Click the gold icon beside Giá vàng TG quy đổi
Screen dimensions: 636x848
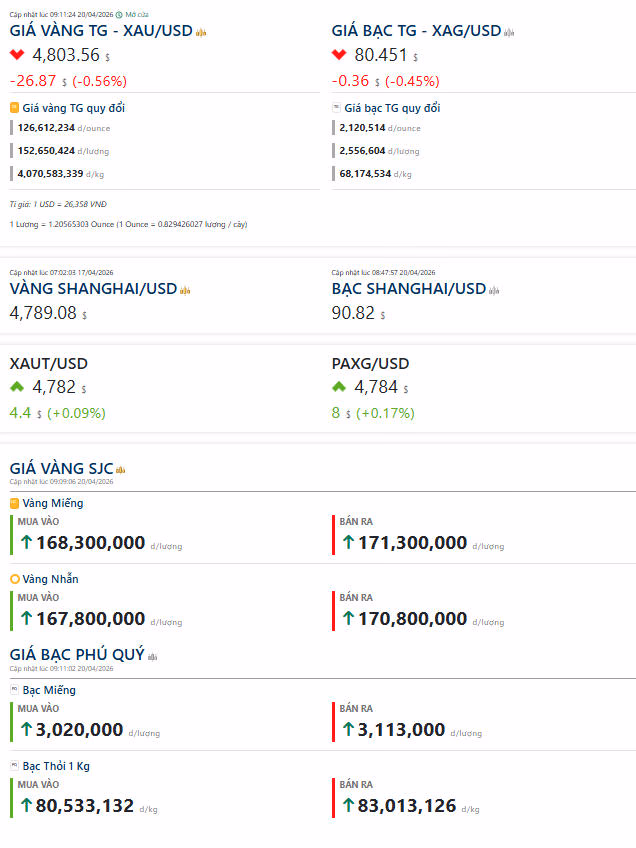[x=14, y=108]
